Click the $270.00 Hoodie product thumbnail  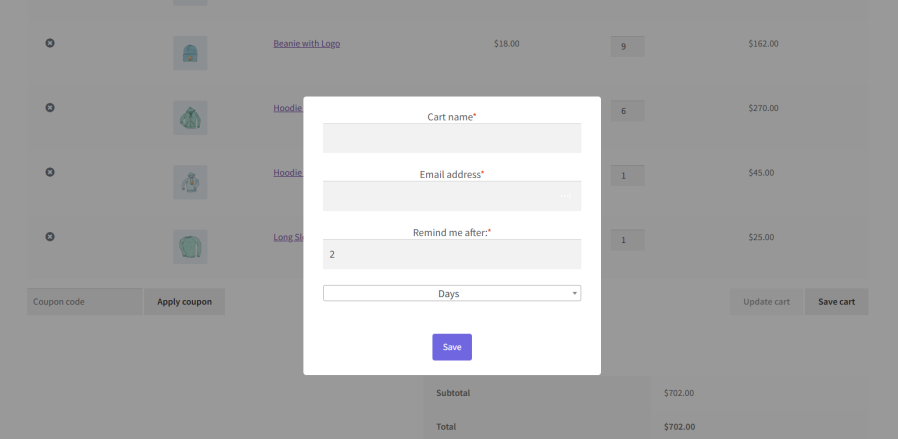pyautogui.click(x=190, y=118)
